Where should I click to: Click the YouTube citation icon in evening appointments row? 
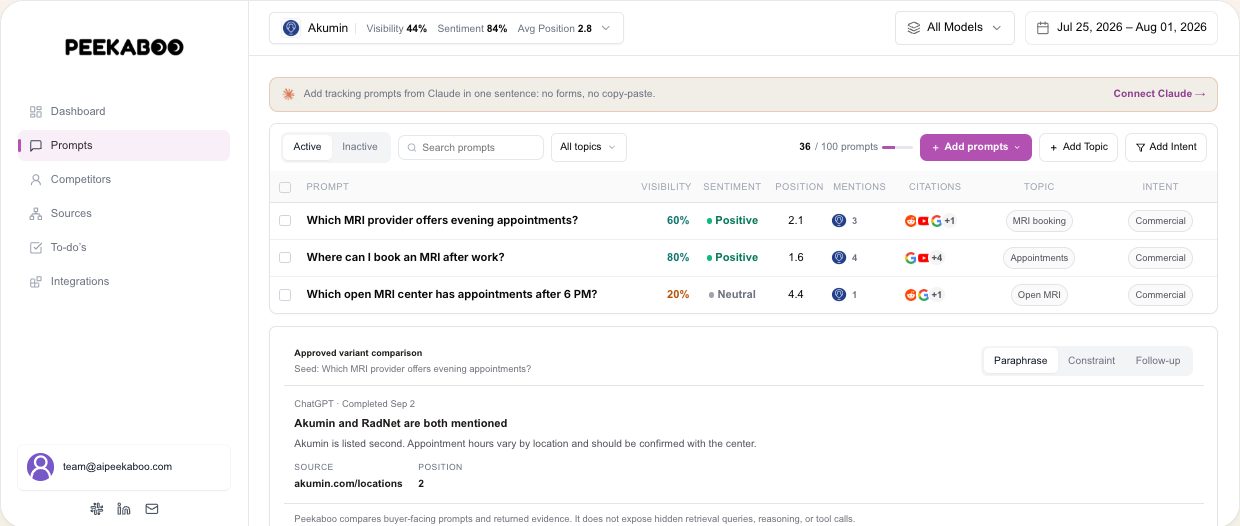pyautogui.click(x=923, y=221)
